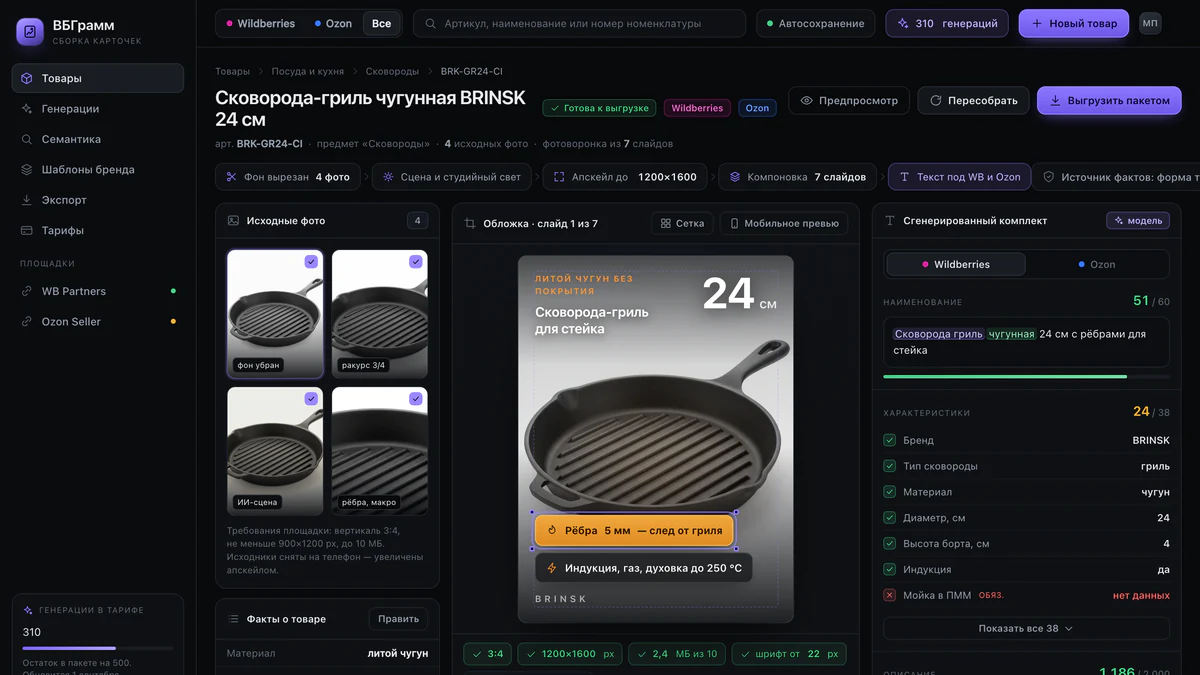
Task: Open Текст под WB и Ozon step
Action: tap(959, 177)
